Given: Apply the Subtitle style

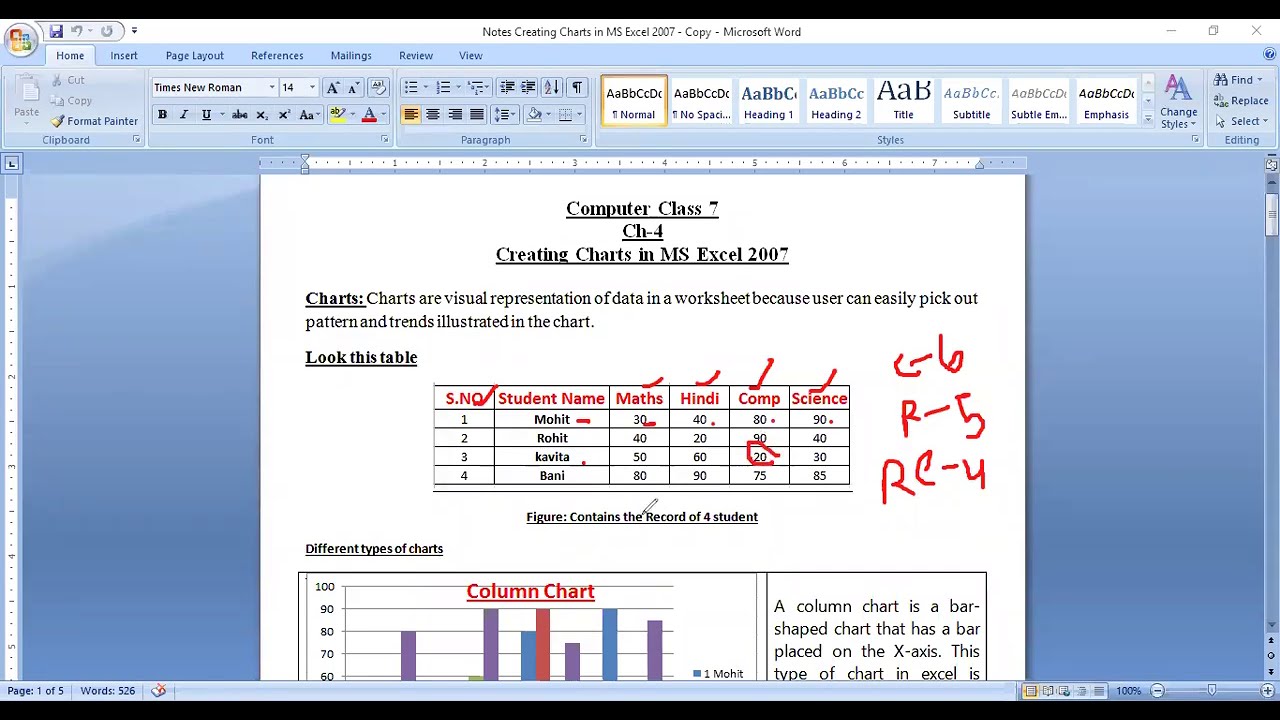Looking at the screenshot, I should (971, 101).
